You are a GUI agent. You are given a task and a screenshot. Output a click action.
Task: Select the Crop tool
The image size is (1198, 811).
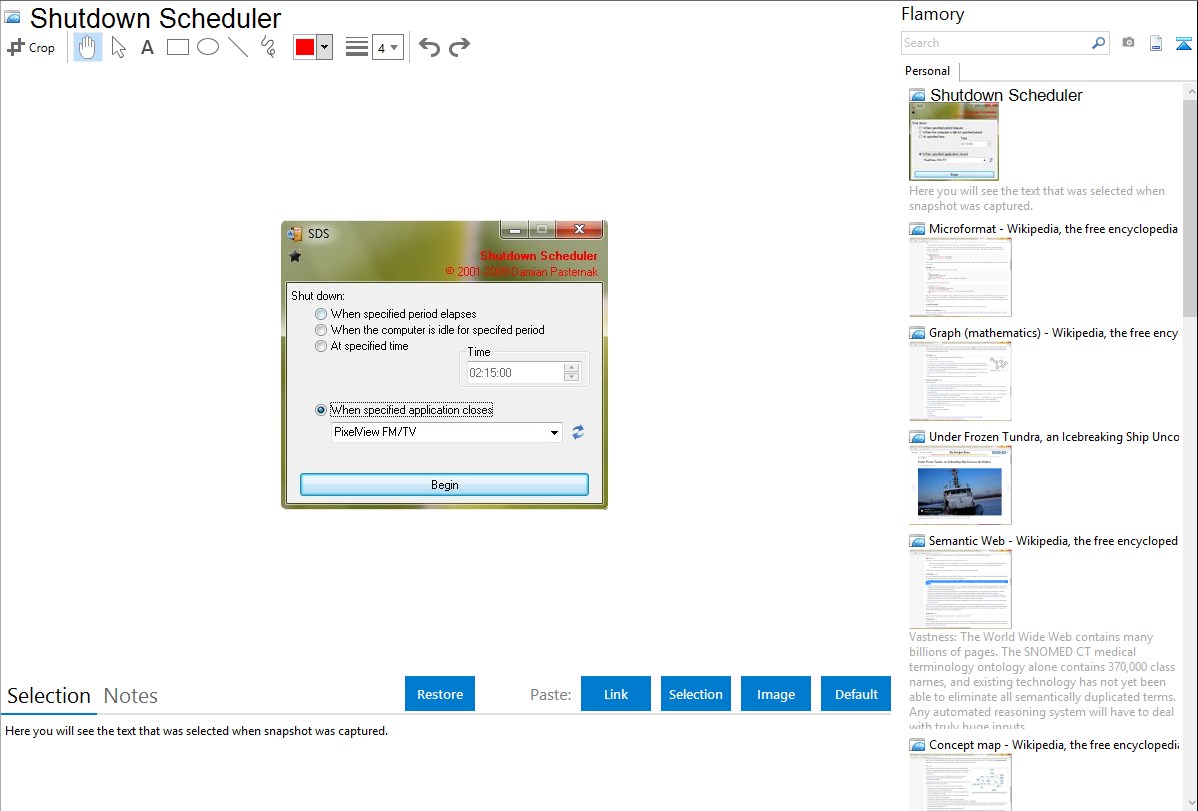pyautogui.click(x=31, y=47)
